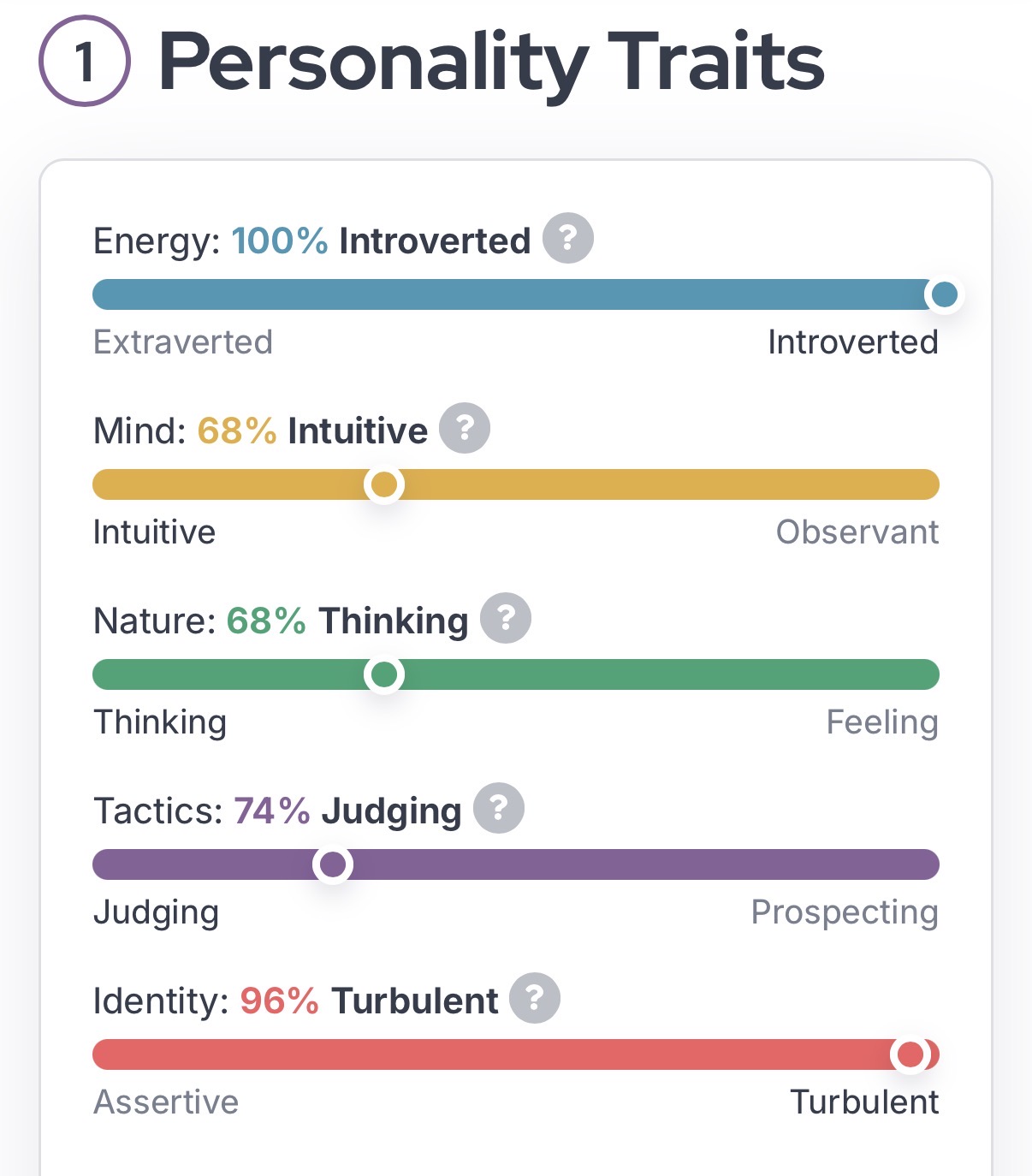
Task: Click the 100% Introverted Energy result text
Action: coord(381,241)
